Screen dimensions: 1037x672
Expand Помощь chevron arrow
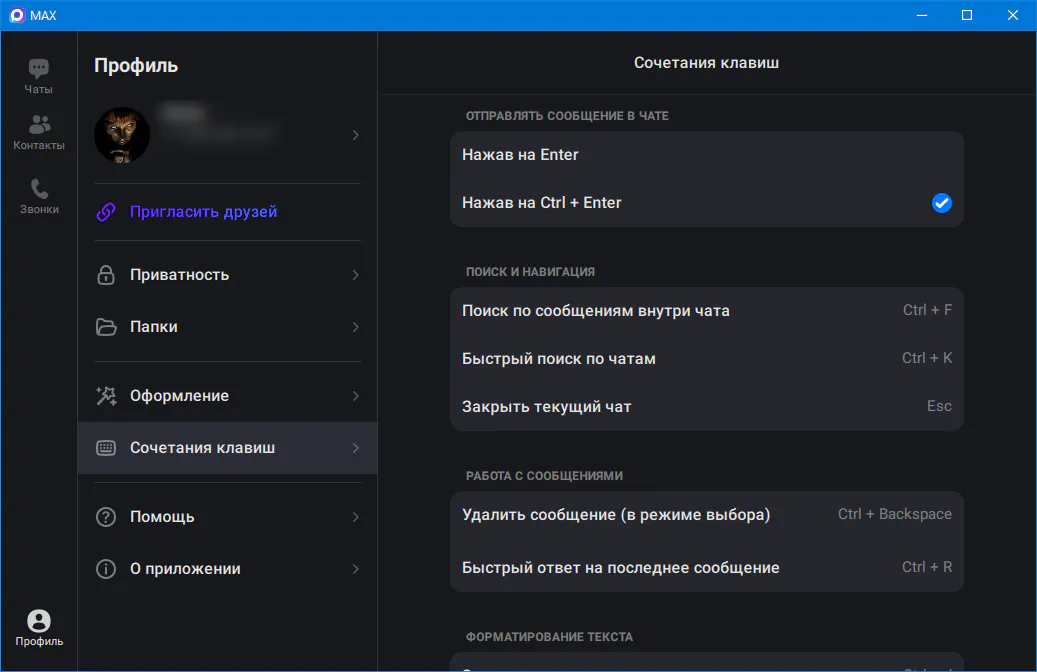pos(356,517)
